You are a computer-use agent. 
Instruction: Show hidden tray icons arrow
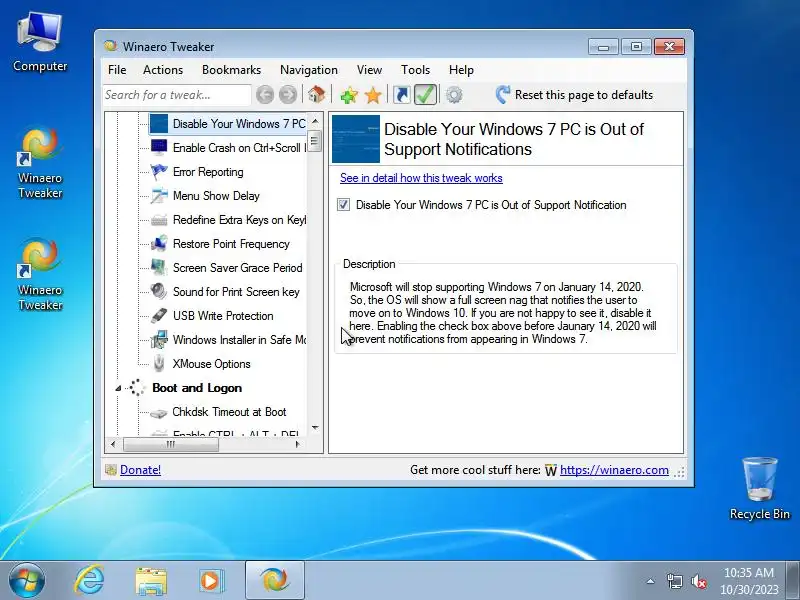point(651,581)
